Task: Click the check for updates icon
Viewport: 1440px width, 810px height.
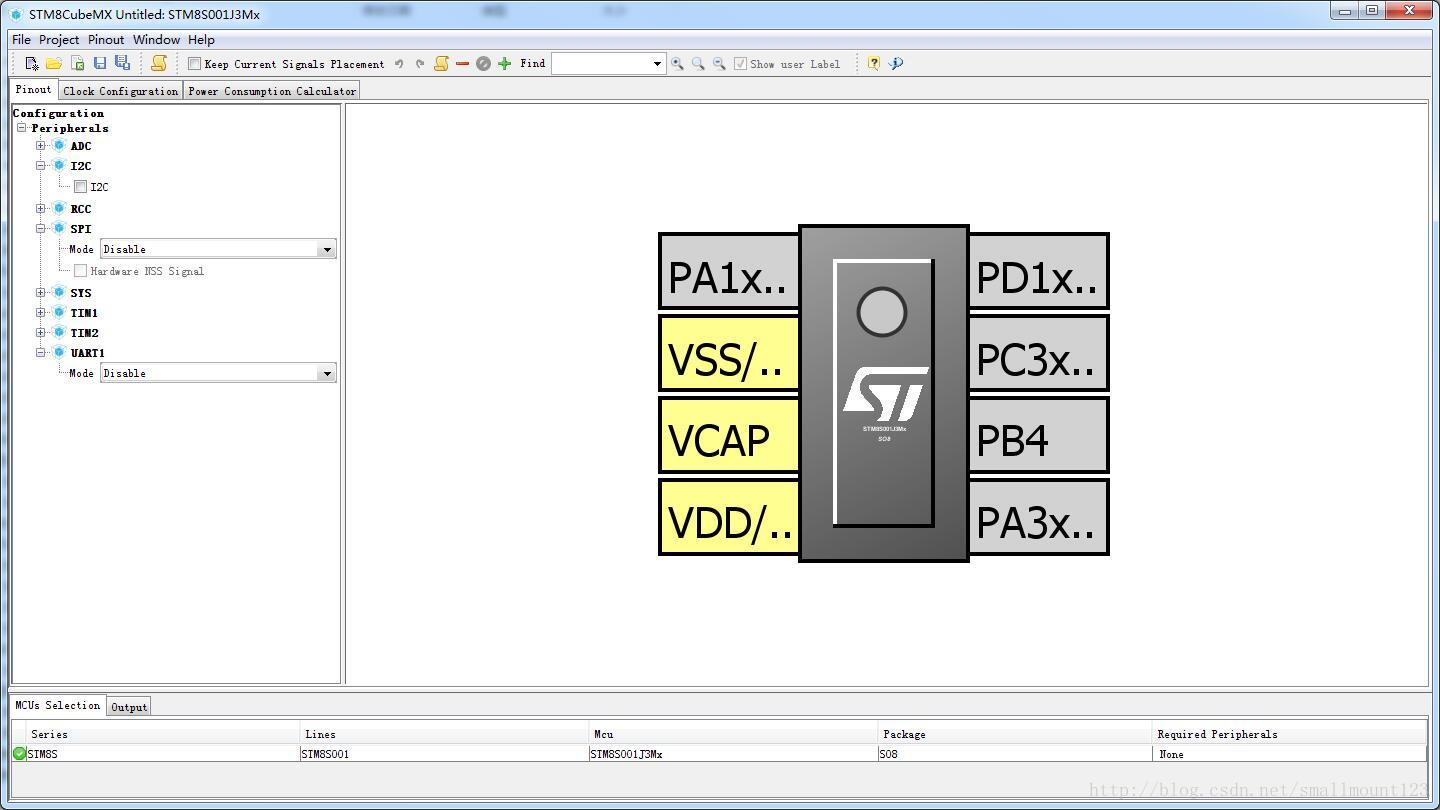Action: pyautogui.click(x=896, y=63)
